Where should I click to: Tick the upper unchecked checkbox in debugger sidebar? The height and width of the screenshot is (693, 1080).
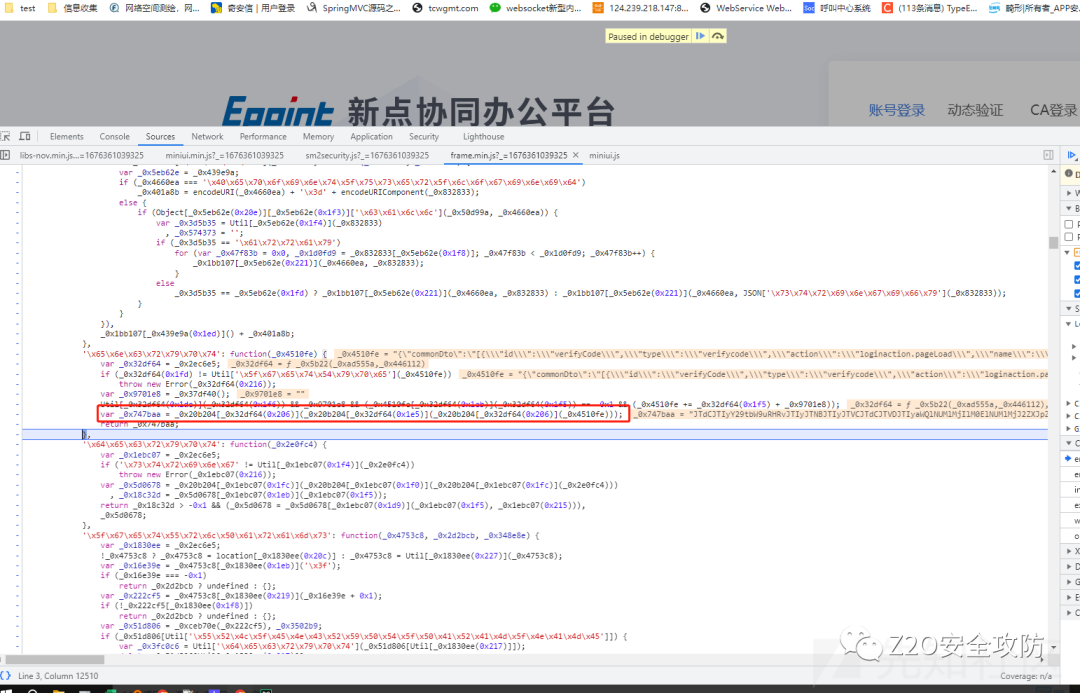pyautogui.click(x=1069, y=224)
